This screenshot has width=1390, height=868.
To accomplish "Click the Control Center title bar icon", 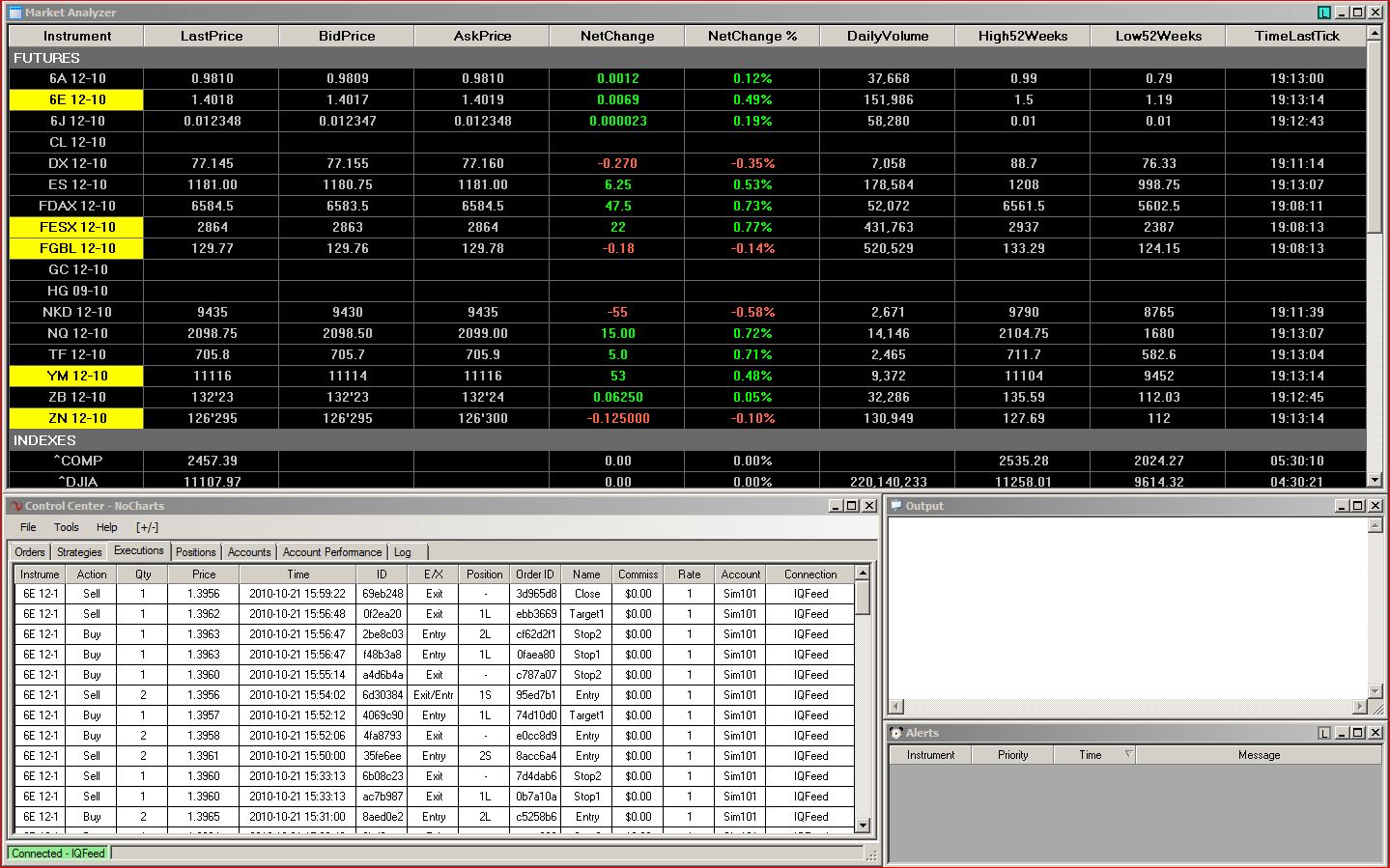I will [x=15, y=506].
